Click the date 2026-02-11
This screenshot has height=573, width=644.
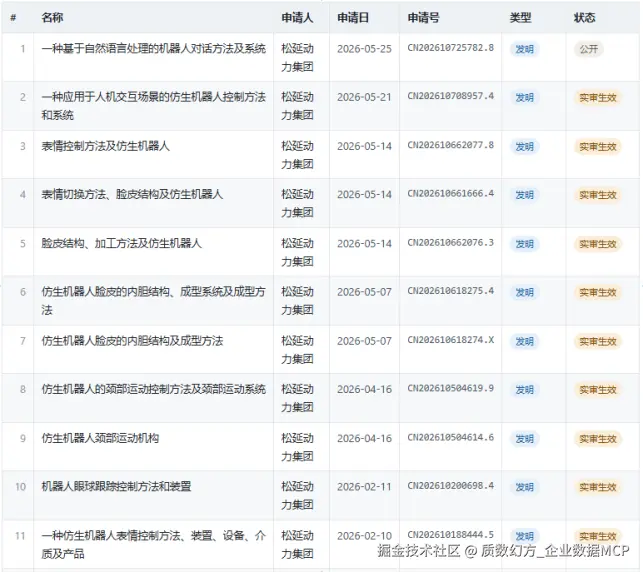click(364, 487)
